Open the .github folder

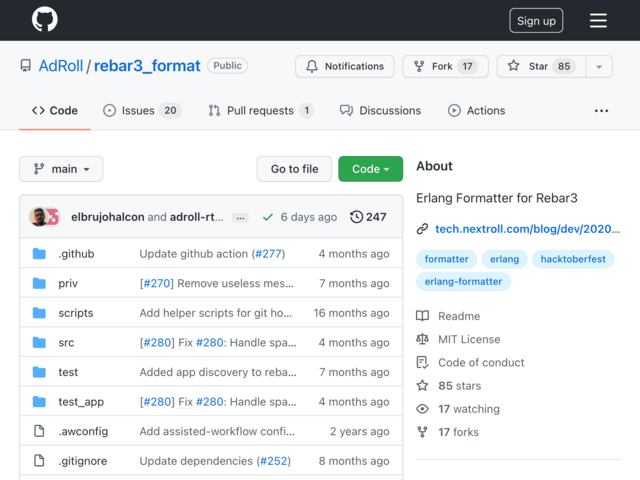click(76, 253)
